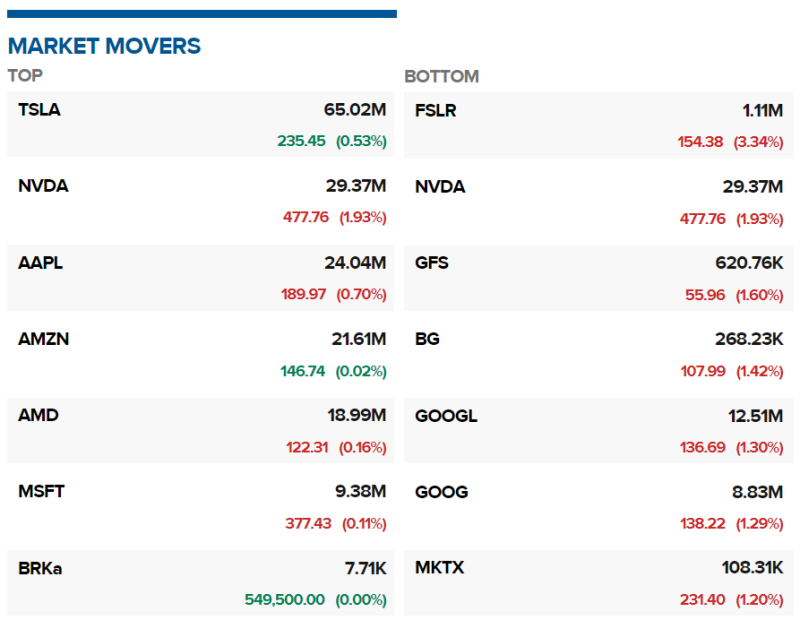This screenshot has width=800, height=620.
Task: Select MSFT volume 9.38M
Action: point(361,491)
